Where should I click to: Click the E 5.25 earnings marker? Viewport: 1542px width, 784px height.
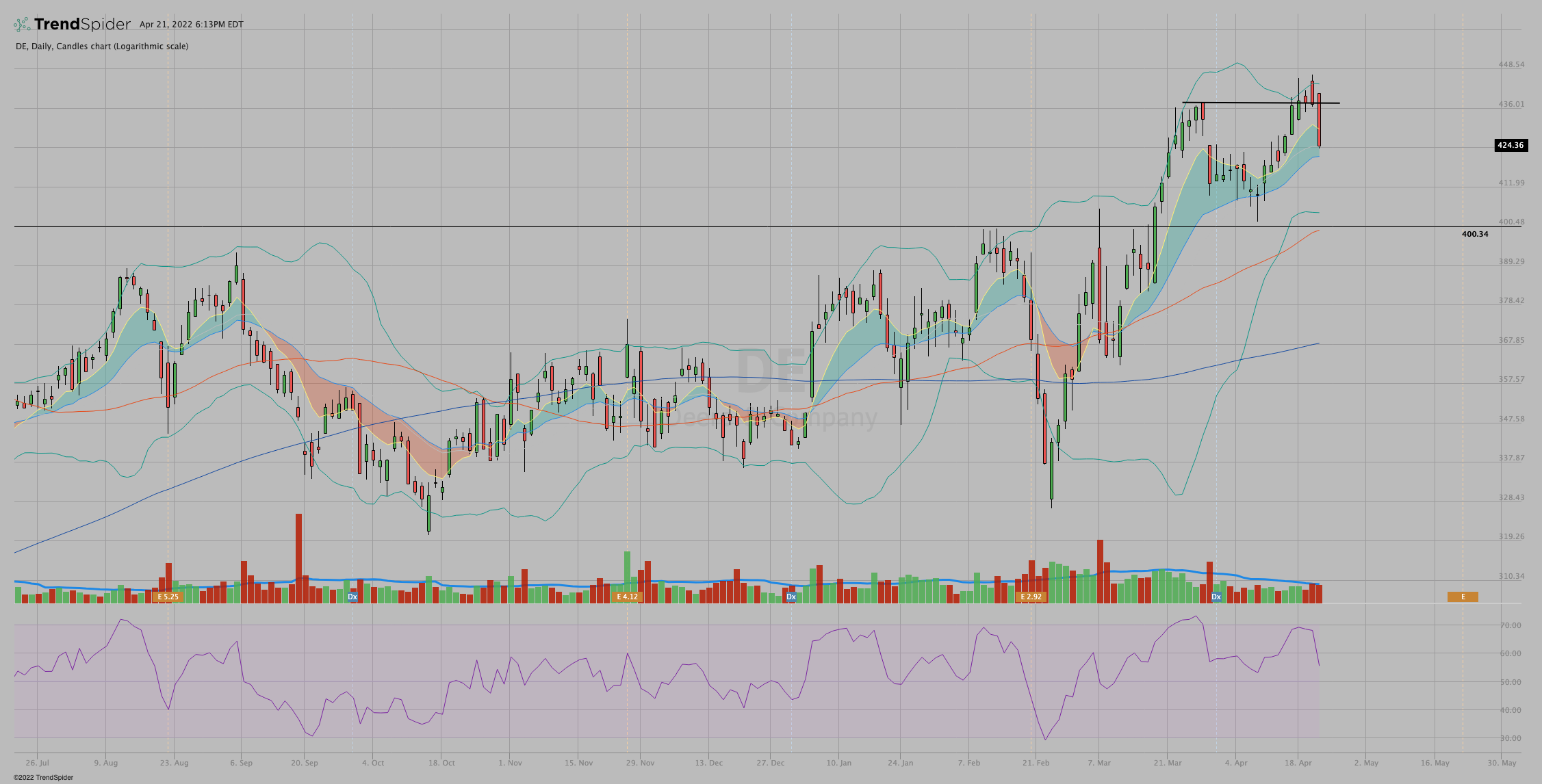[x=168, y=597]
